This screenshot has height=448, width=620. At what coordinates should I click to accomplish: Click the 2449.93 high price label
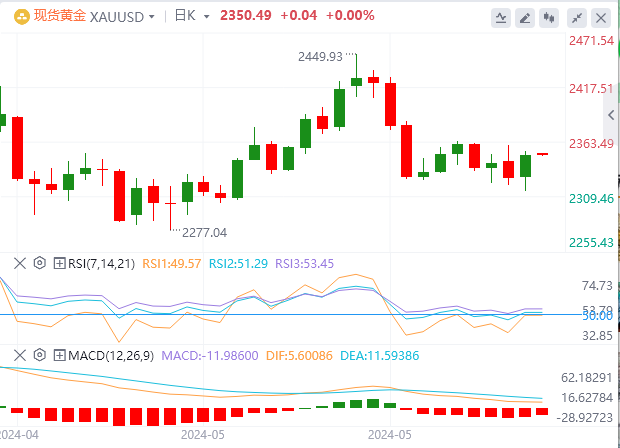320,57
